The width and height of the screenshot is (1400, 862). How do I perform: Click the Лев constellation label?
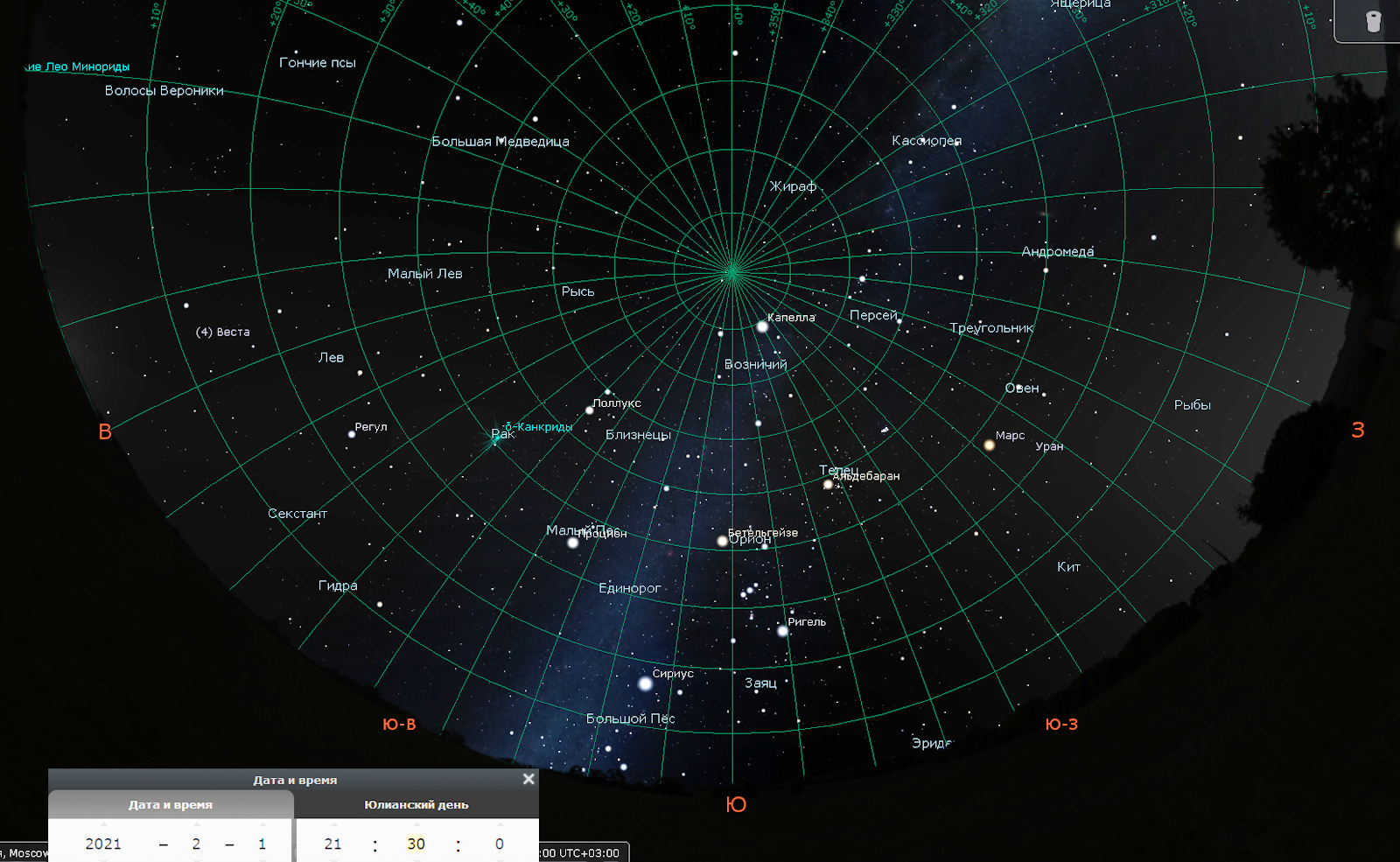point(331,358)
